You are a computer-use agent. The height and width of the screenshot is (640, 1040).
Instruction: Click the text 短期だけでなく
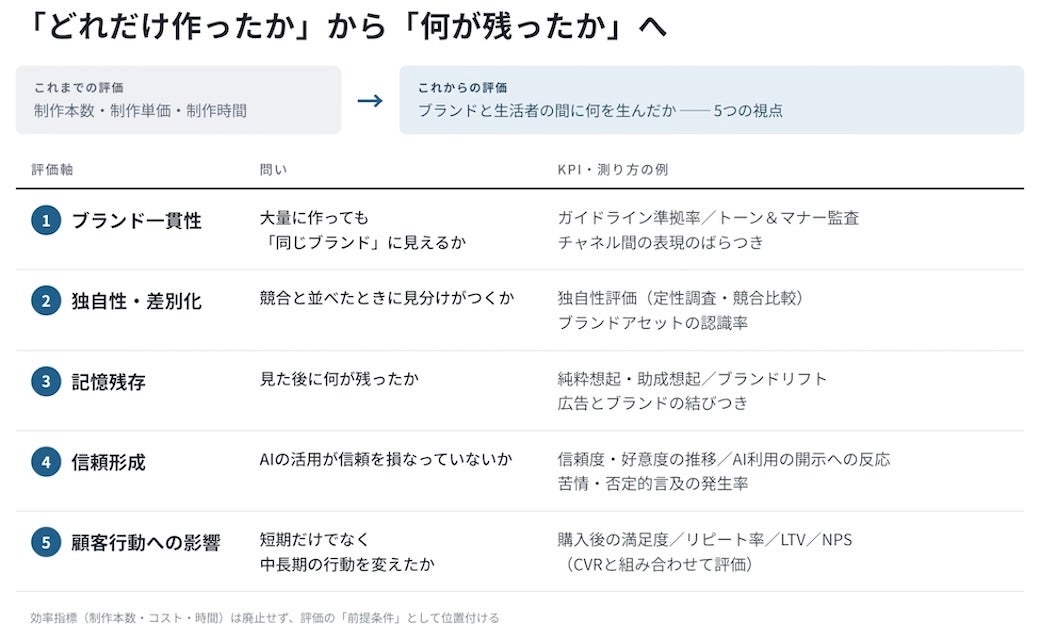(x=314, y=539)
